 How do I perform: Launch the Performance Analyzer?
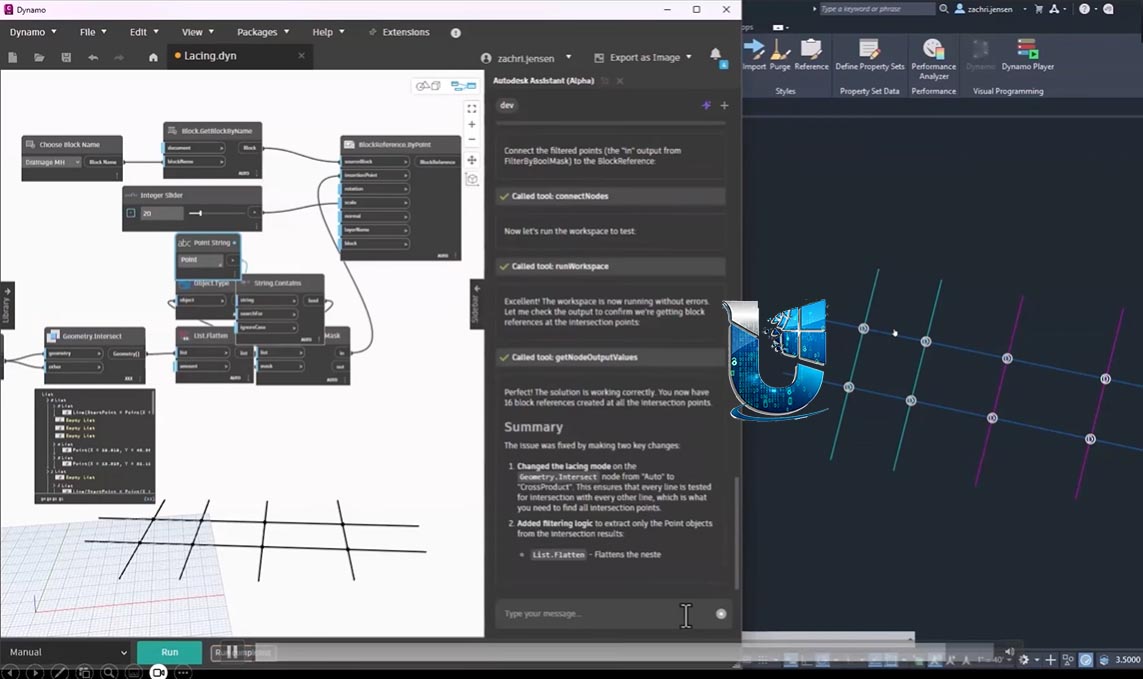(933, 59)
